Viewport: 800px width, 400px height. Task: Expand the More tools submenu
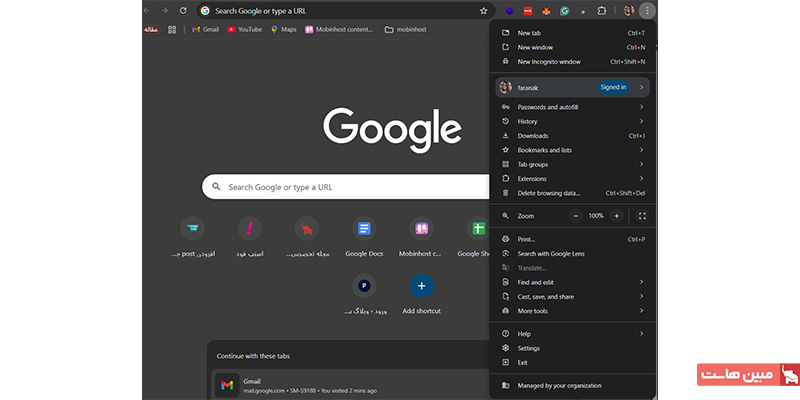(572, 311)
